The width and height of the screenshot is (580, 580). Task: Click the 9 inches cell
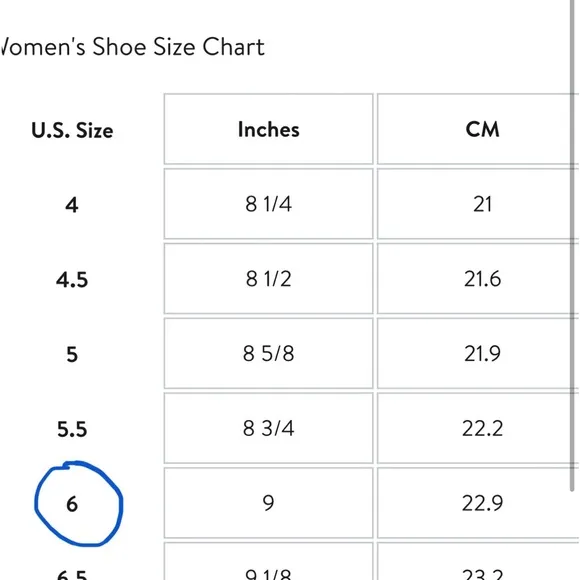269,503
